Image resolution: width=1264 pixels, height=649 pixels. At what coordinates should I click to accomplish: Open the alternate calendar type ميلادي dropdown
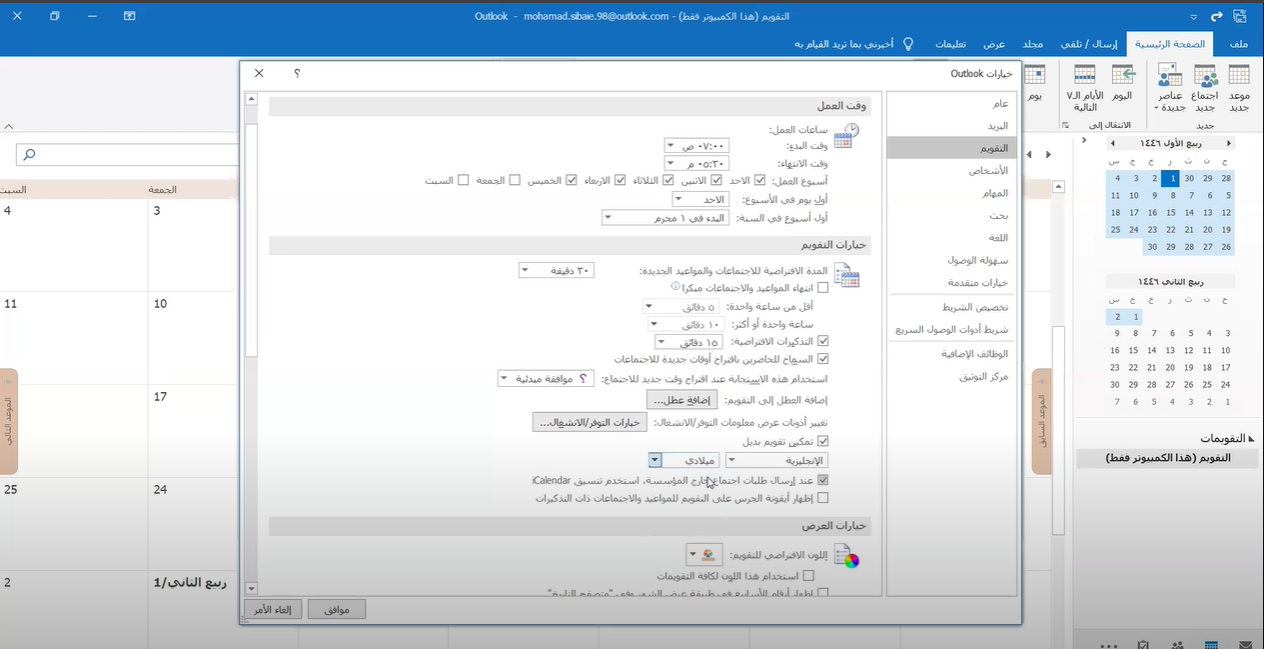pos(655,460)
